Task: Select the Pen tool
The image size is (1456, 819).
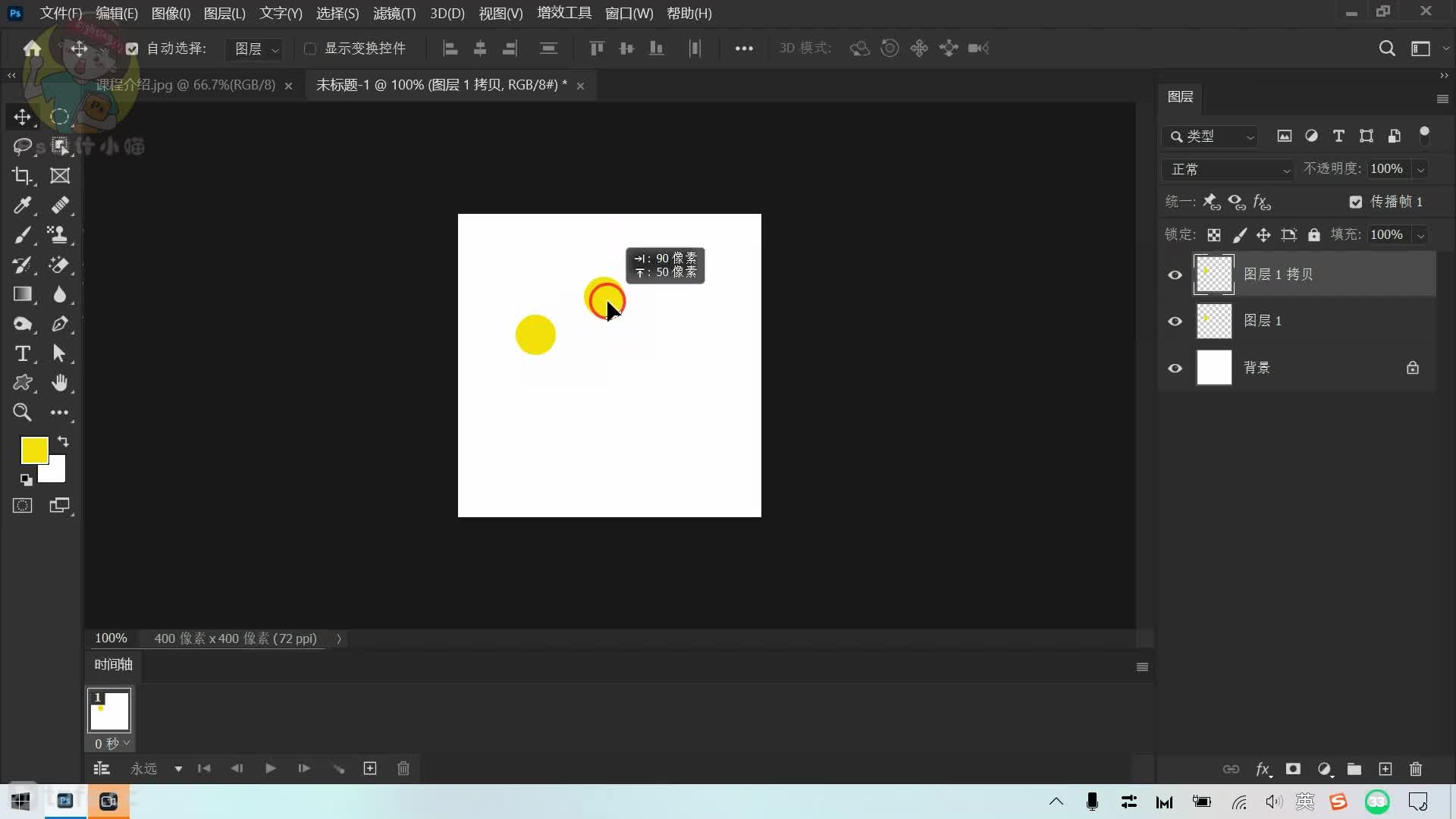Action: point(59,324)
